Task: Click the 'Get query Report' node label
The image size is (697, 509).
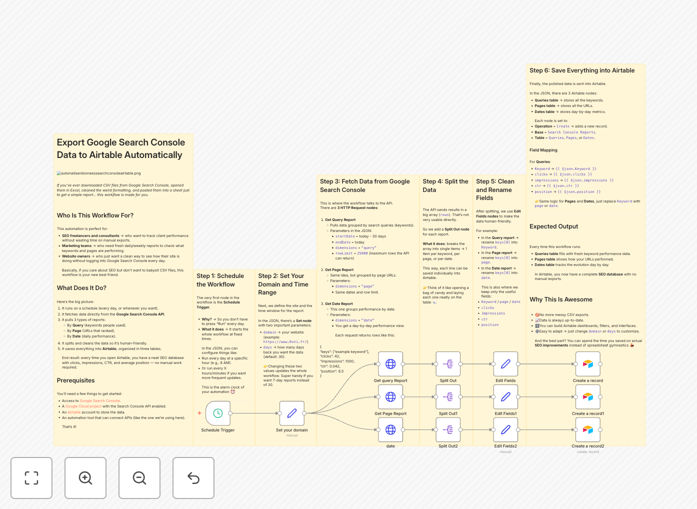Action: click(390, 381)
